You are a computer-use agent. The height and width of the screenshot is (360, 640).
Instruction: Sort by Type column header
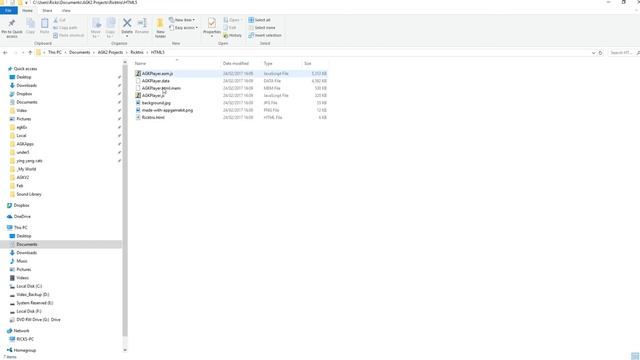(268, 64)
